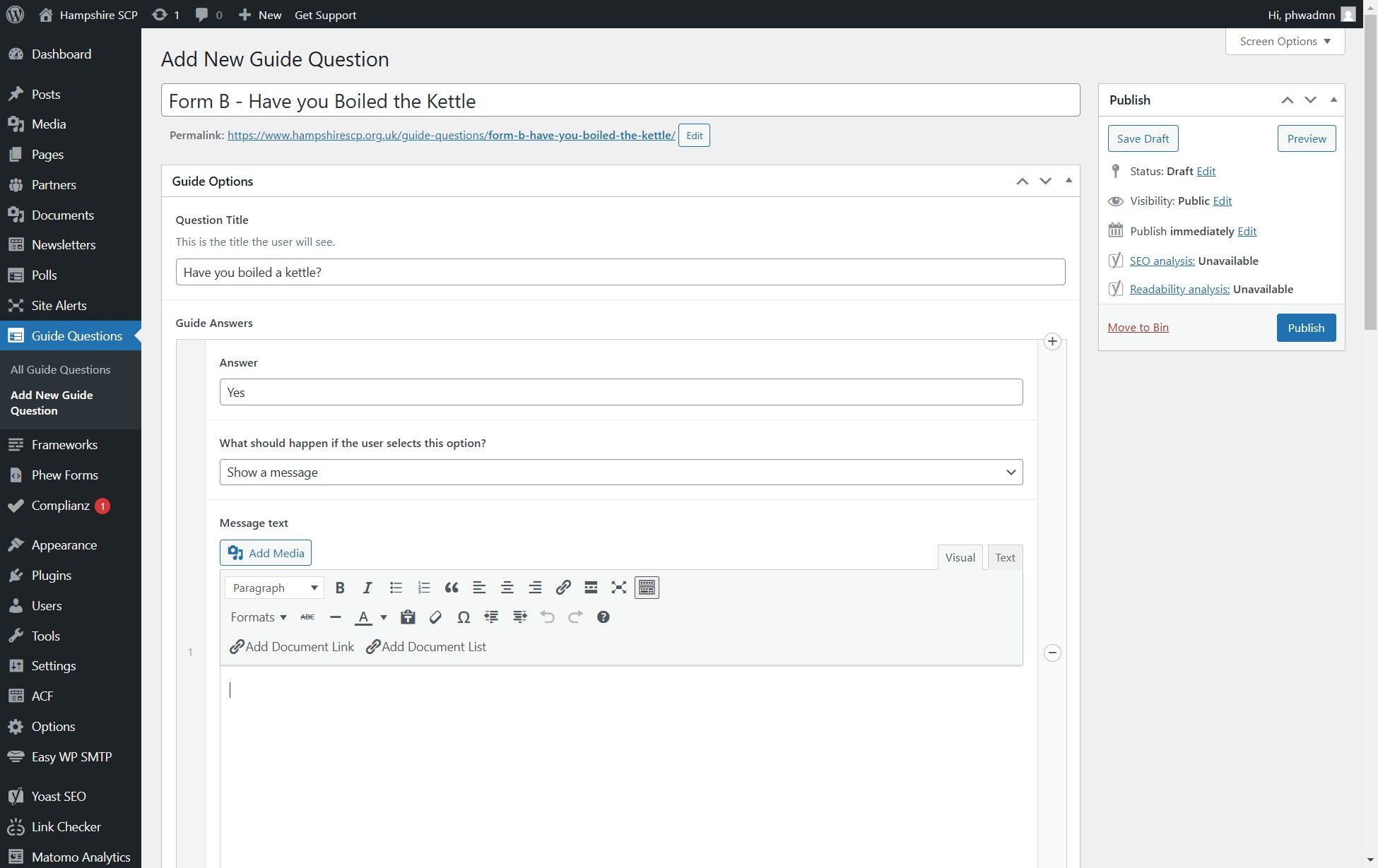Open the Paragraph format dropdown
Screen dimensions: 1378x868
[x=274, y=588]
